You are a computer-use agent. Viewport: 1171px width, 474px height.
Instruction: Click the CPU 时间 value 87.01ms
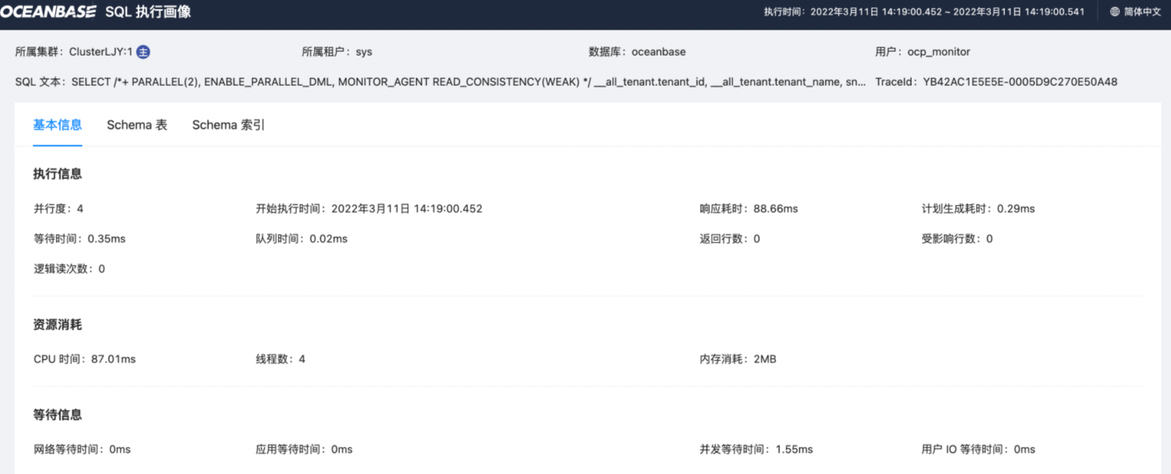114,359
